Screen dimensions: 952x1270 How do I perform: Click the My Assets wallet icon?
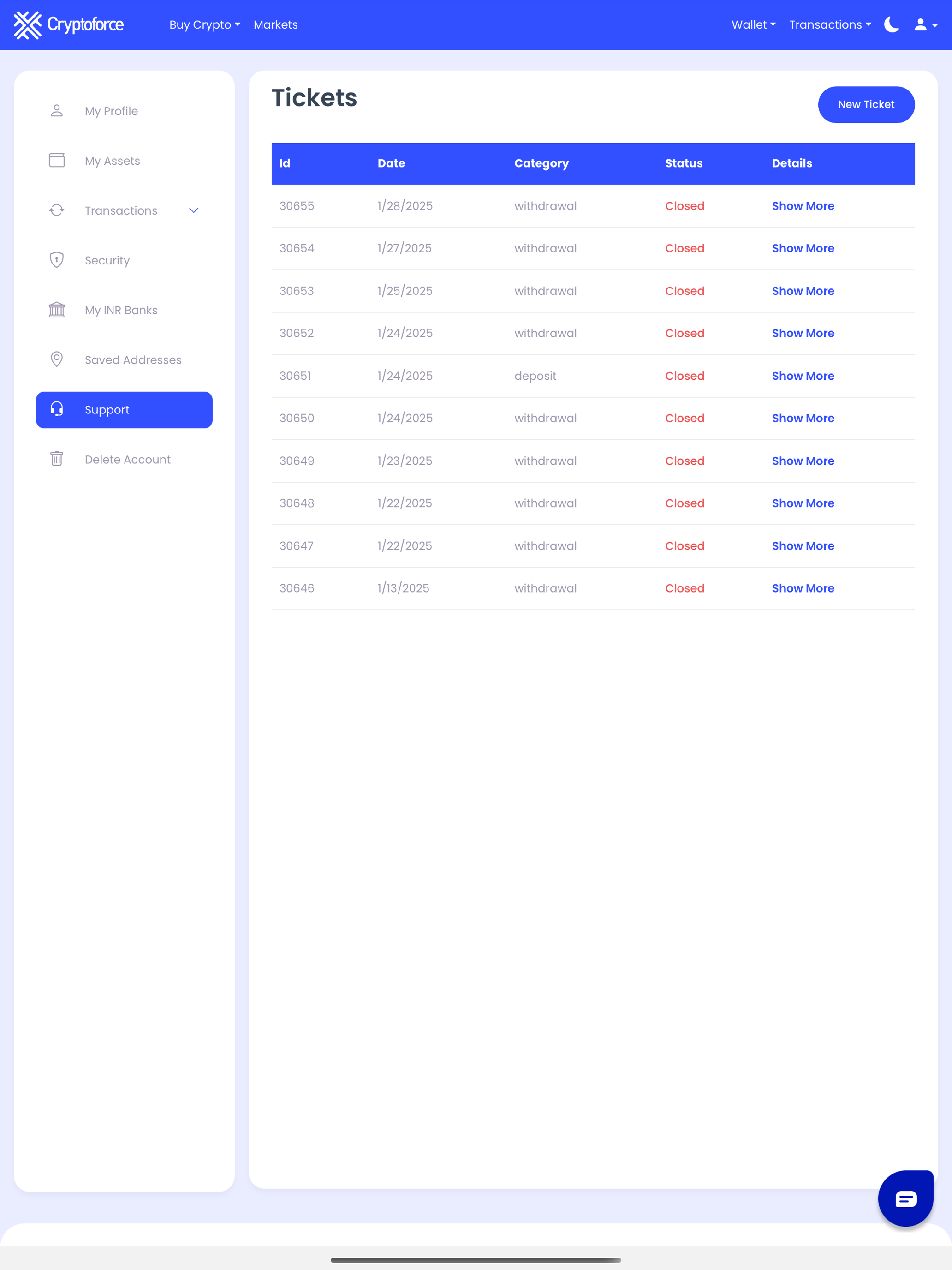coord(56,160)
